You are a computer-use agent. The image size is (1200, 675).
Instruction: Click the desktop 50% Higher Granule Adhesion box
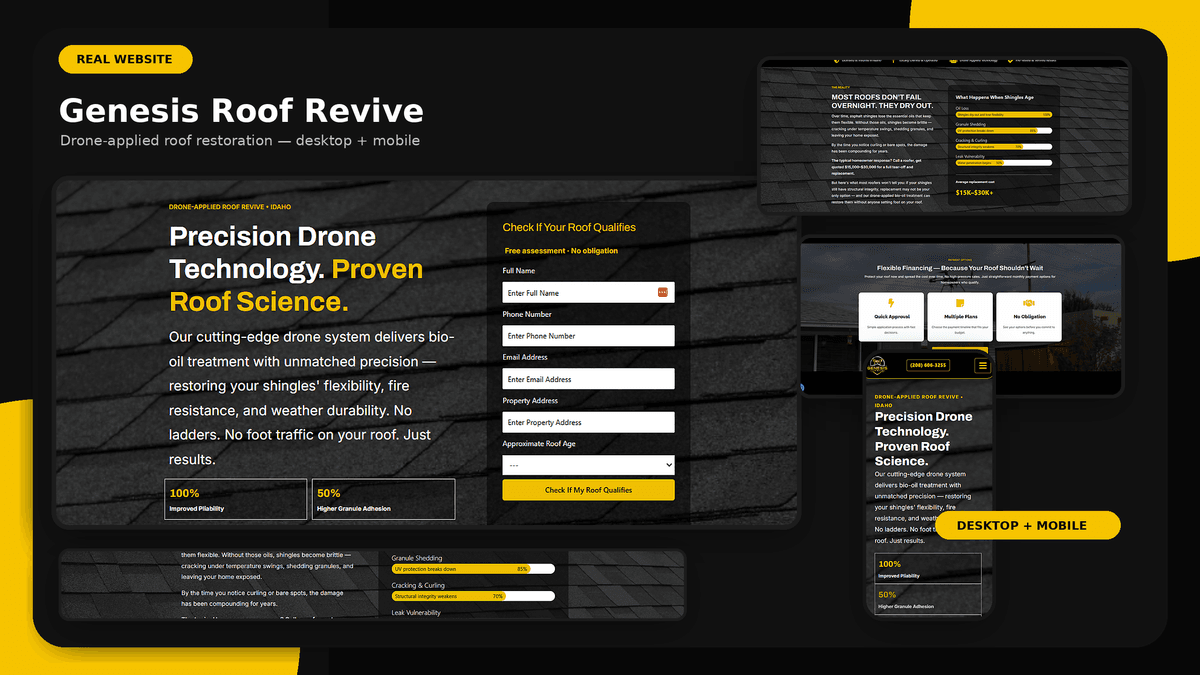[x=383, y=499]
